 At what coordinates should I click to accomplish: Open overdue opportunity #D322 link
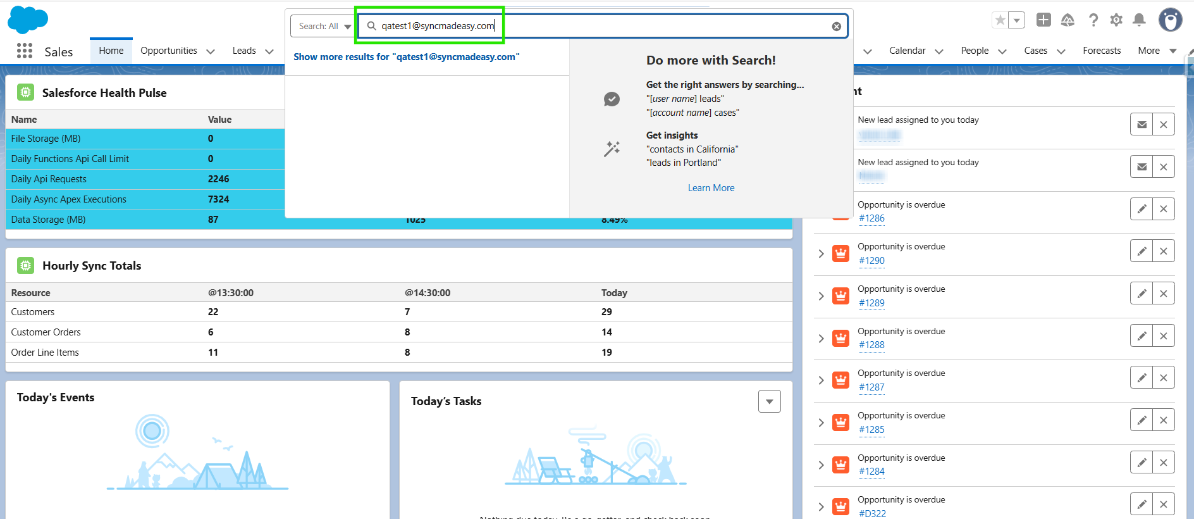[871, 514]
